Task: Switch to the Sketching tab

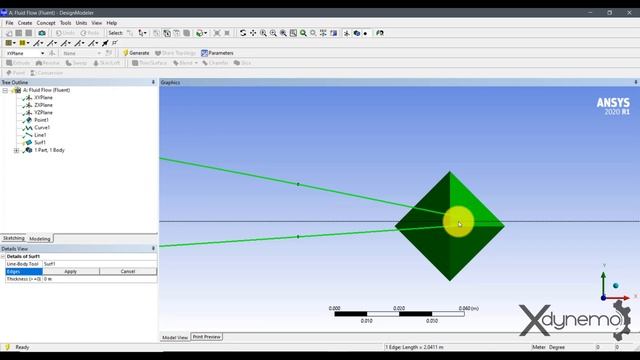Action: (14, 238)
